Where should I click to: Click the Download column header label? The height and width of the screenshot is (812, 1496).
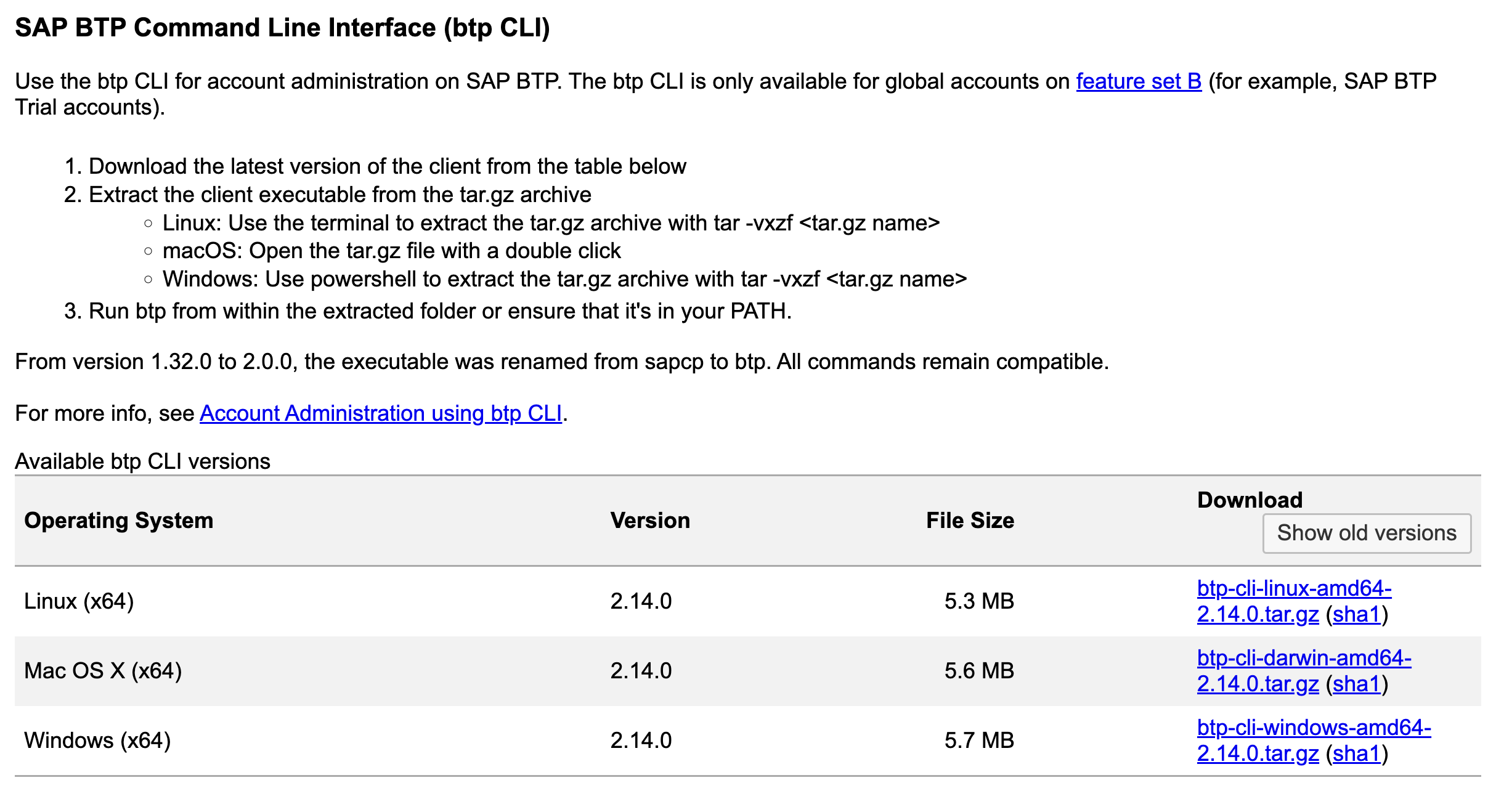[x=1250, y=500]
